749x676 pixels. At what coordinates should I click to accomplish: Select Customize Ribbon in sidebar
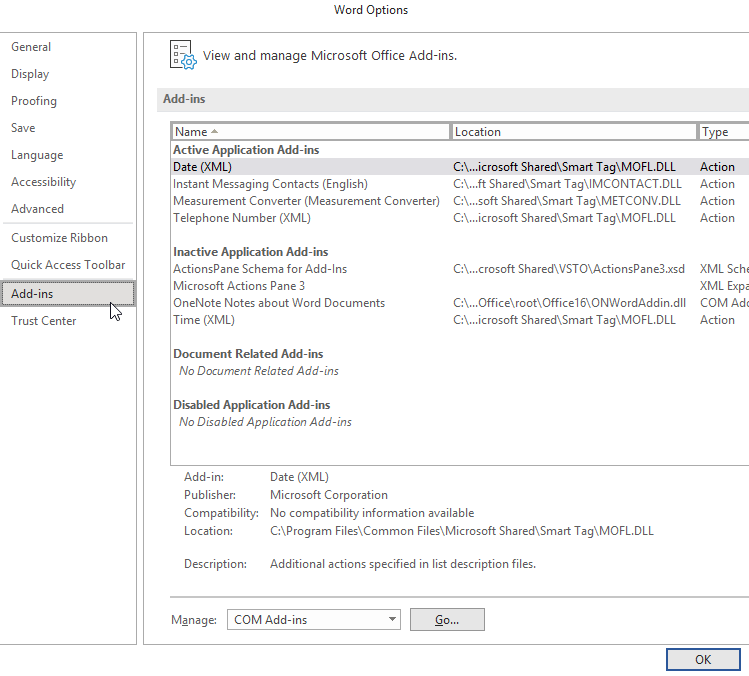pos(59,238)
